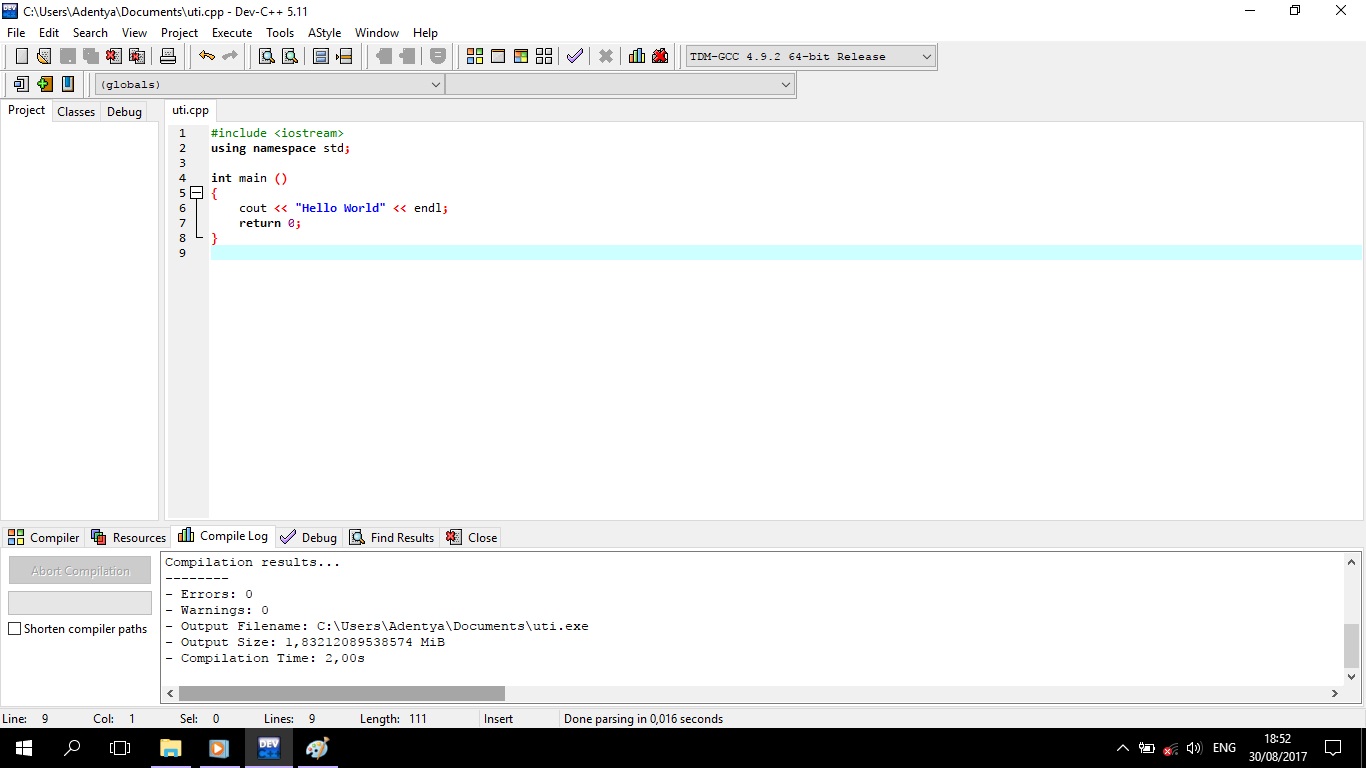Click the Abort Compilation button
The image size is (1366, 768).
pos(80,570)
